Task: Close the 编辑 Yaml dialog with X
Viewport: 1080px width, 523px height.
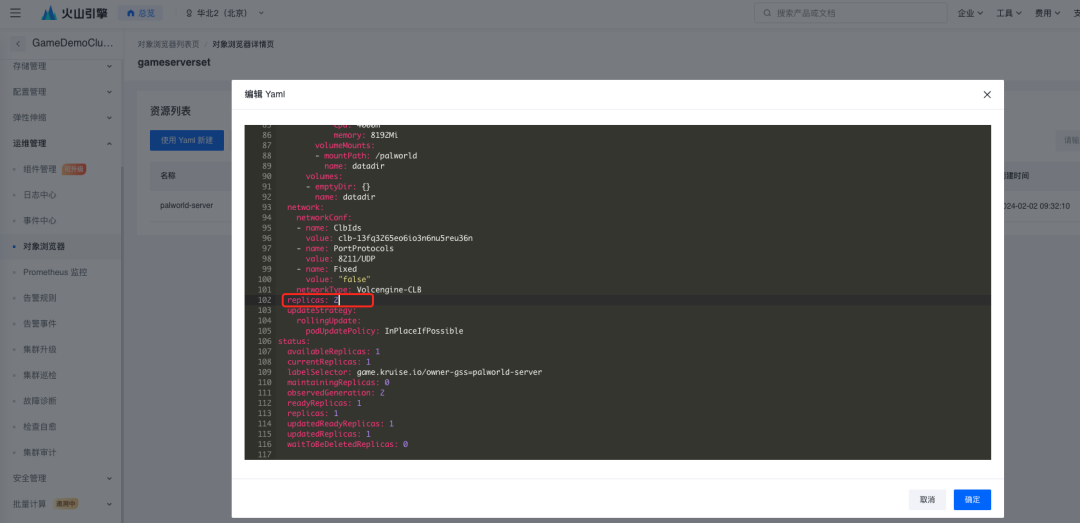Action: [986, 94]
